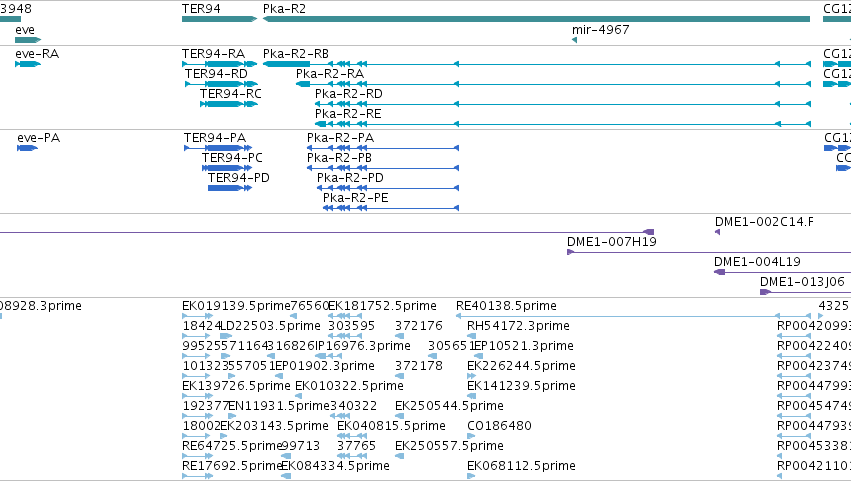Select the 340322 EST label
The image size is (851, 481).
click(353, 407)
